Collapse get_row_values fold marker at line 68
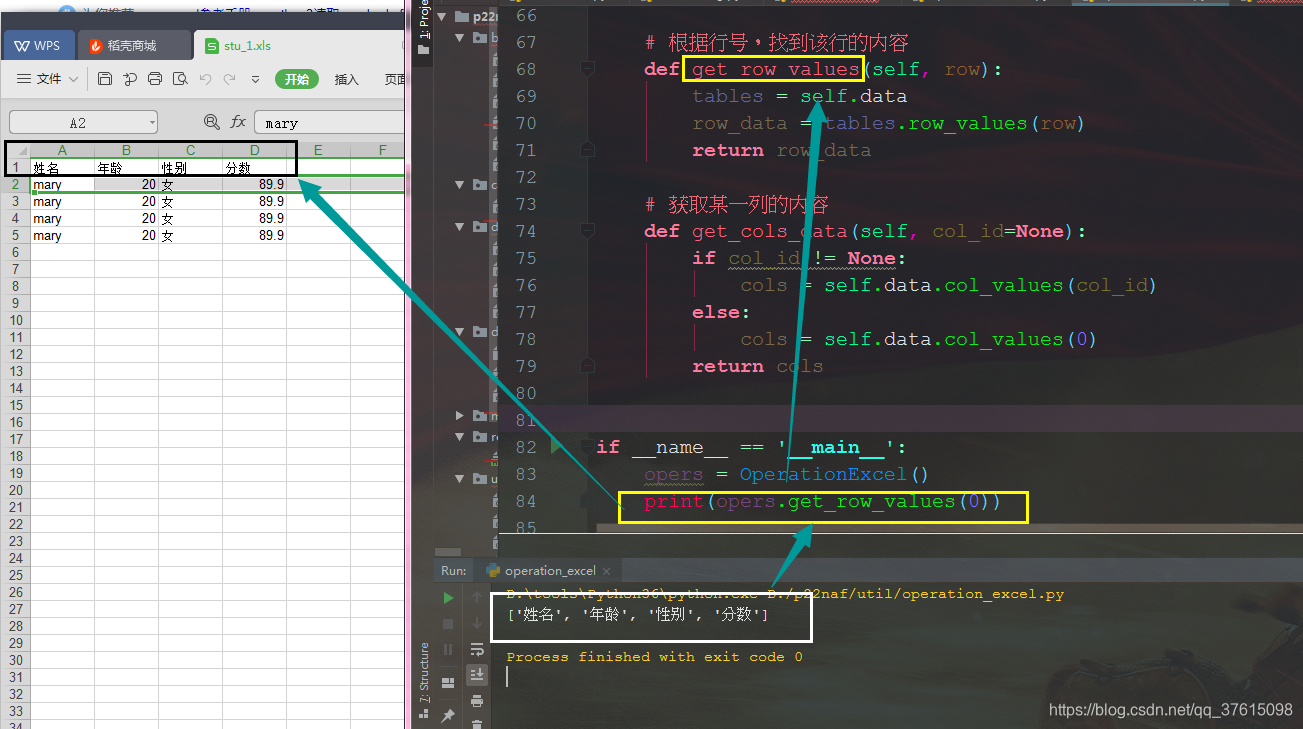Viewport: 1303px width, 729px height. (x=589, y=69)
